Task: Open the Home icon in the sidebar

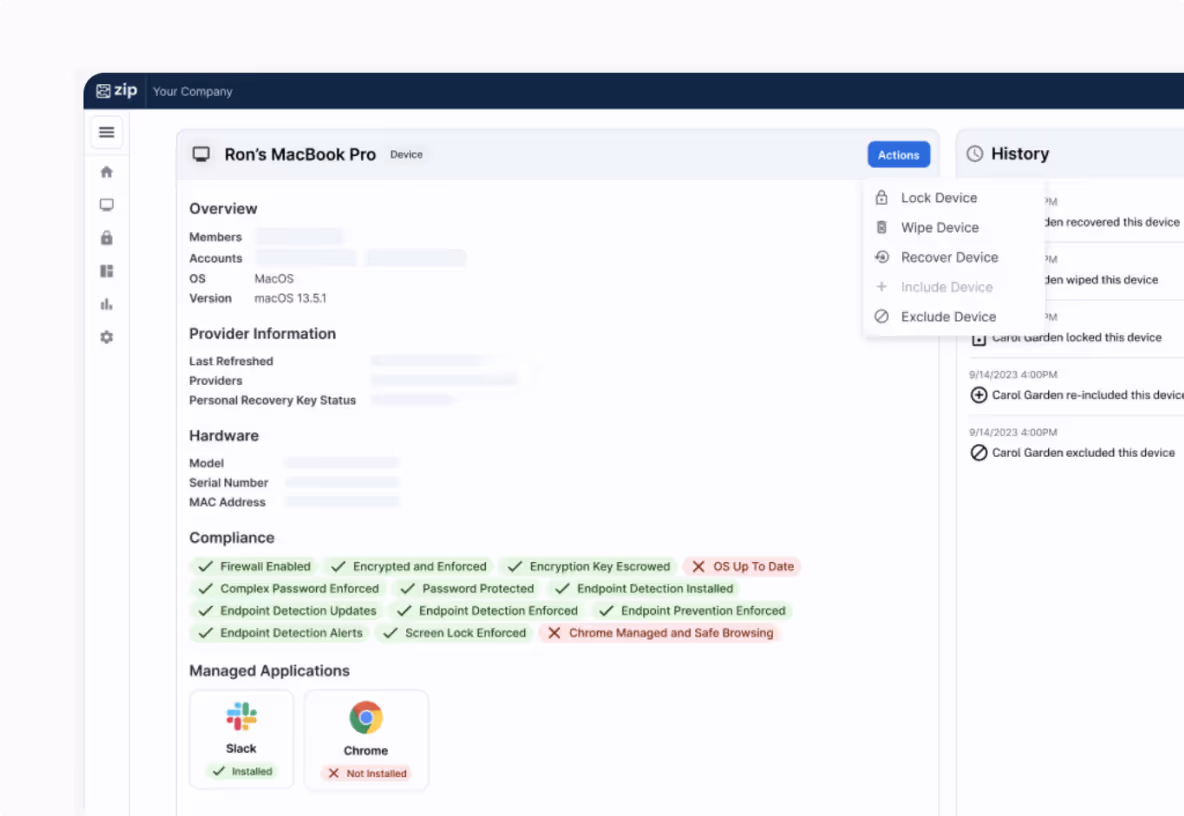Action: pyautogui.click(x=106, y=171)
